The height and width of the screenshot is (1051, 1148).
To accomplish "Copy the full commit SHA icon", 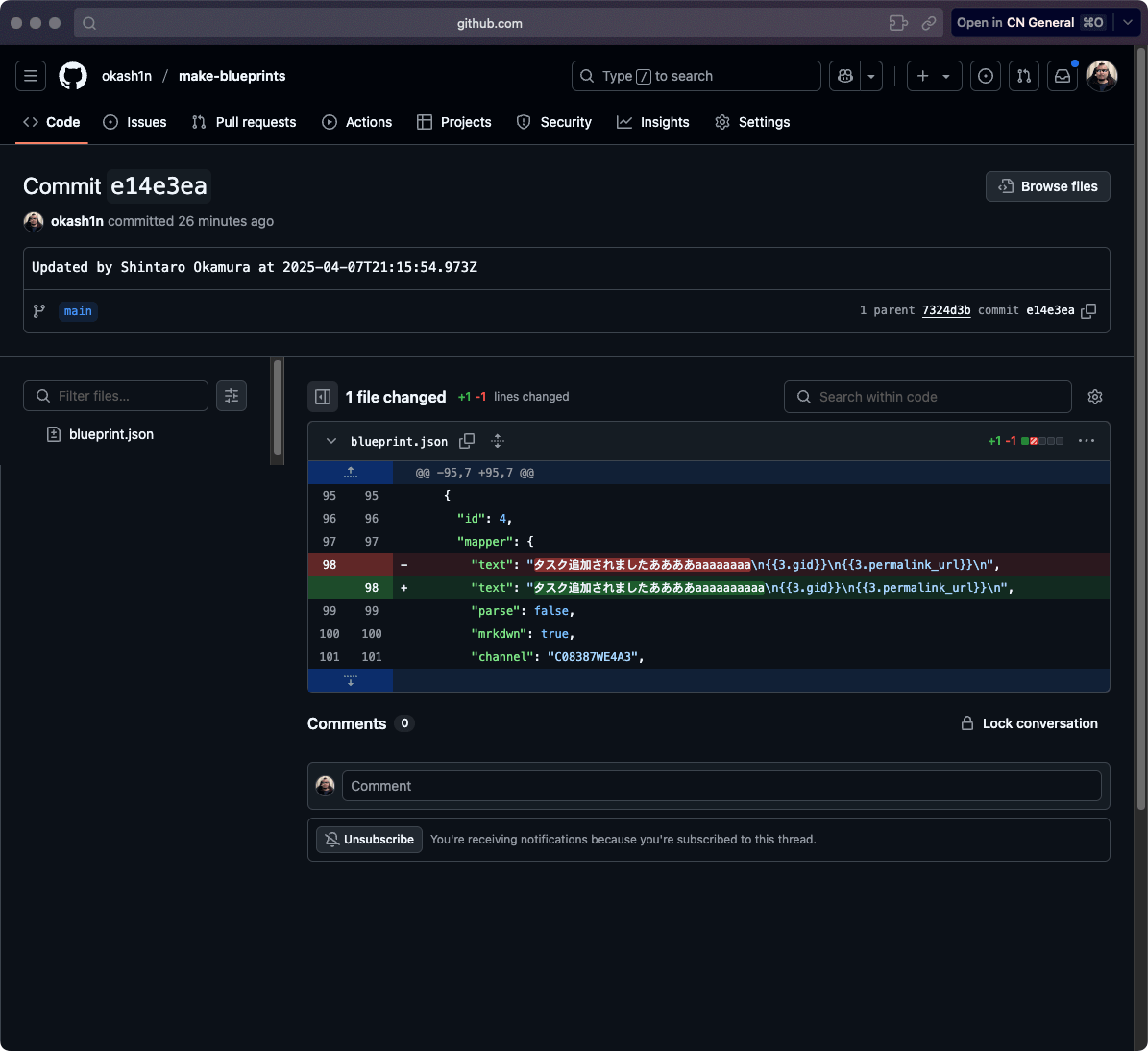I will [x=1088, y=311].
